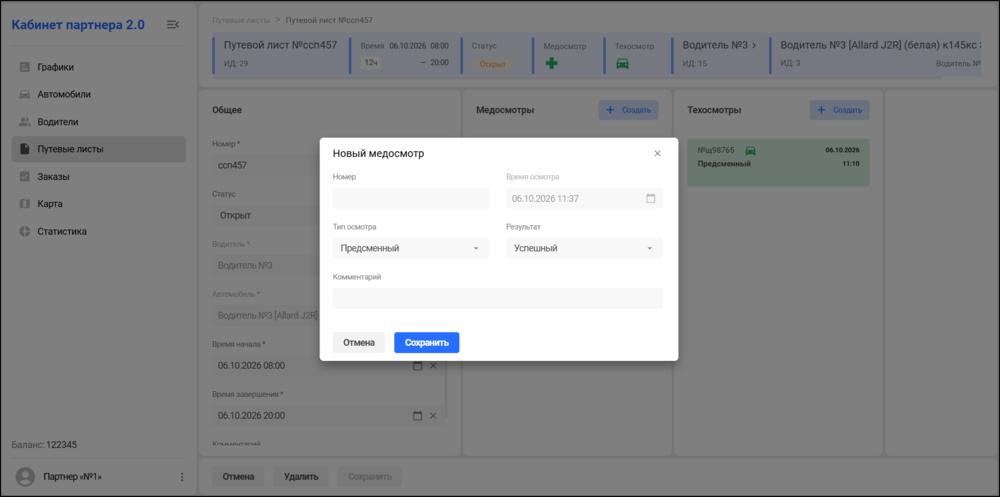This screenshot has height=497, width=1000.
Task: Click the Номер field with ссп457
Action: pos(265,165)
